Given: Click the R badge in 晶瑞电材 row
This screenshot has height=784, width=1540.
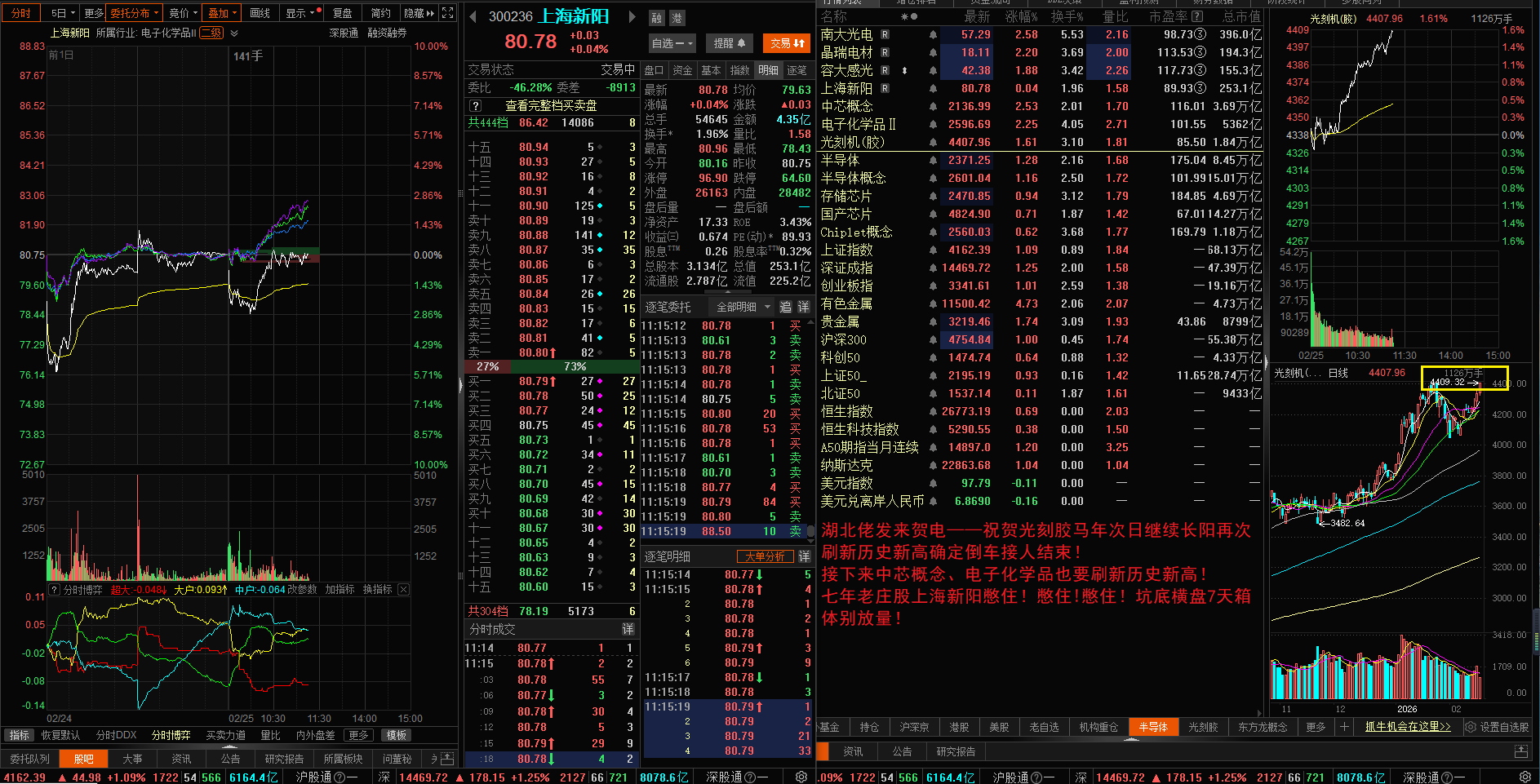Looking at the screenshot, I should [885, 53].
